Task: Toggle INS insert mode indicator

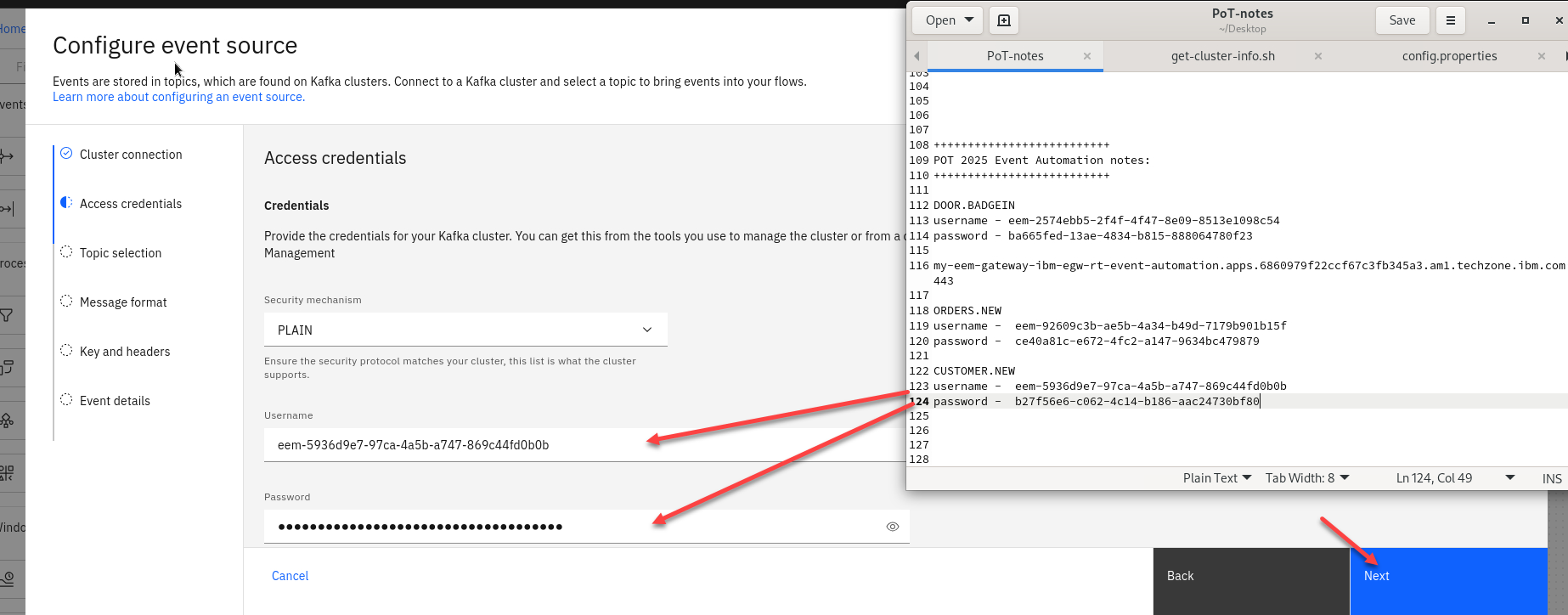Action: click(1551, 478)
